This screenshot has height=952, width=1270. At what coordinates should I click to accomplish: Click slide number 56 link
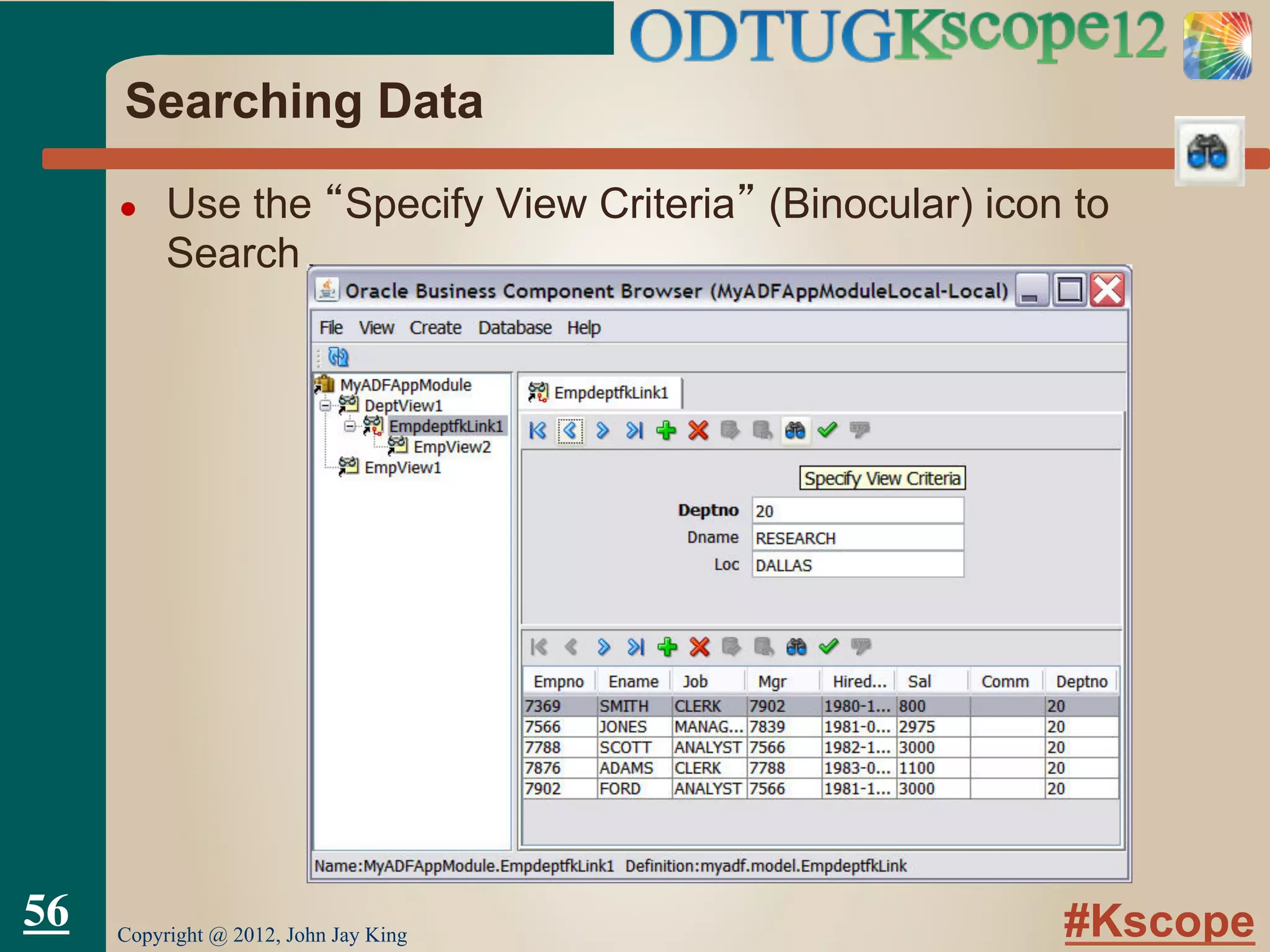pos(47,911)
